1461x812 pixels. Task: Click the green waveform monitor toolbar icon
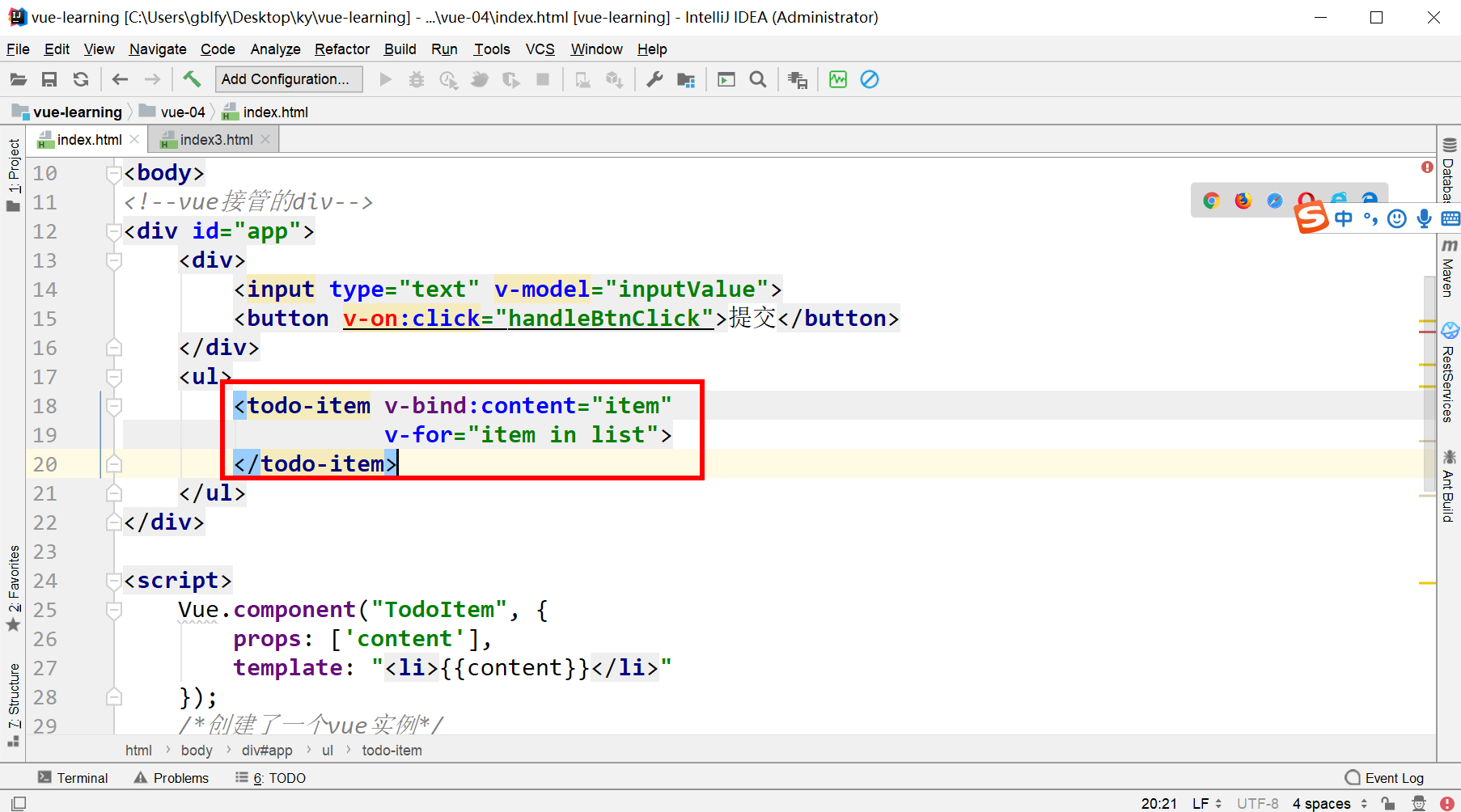tap(838, 79)
